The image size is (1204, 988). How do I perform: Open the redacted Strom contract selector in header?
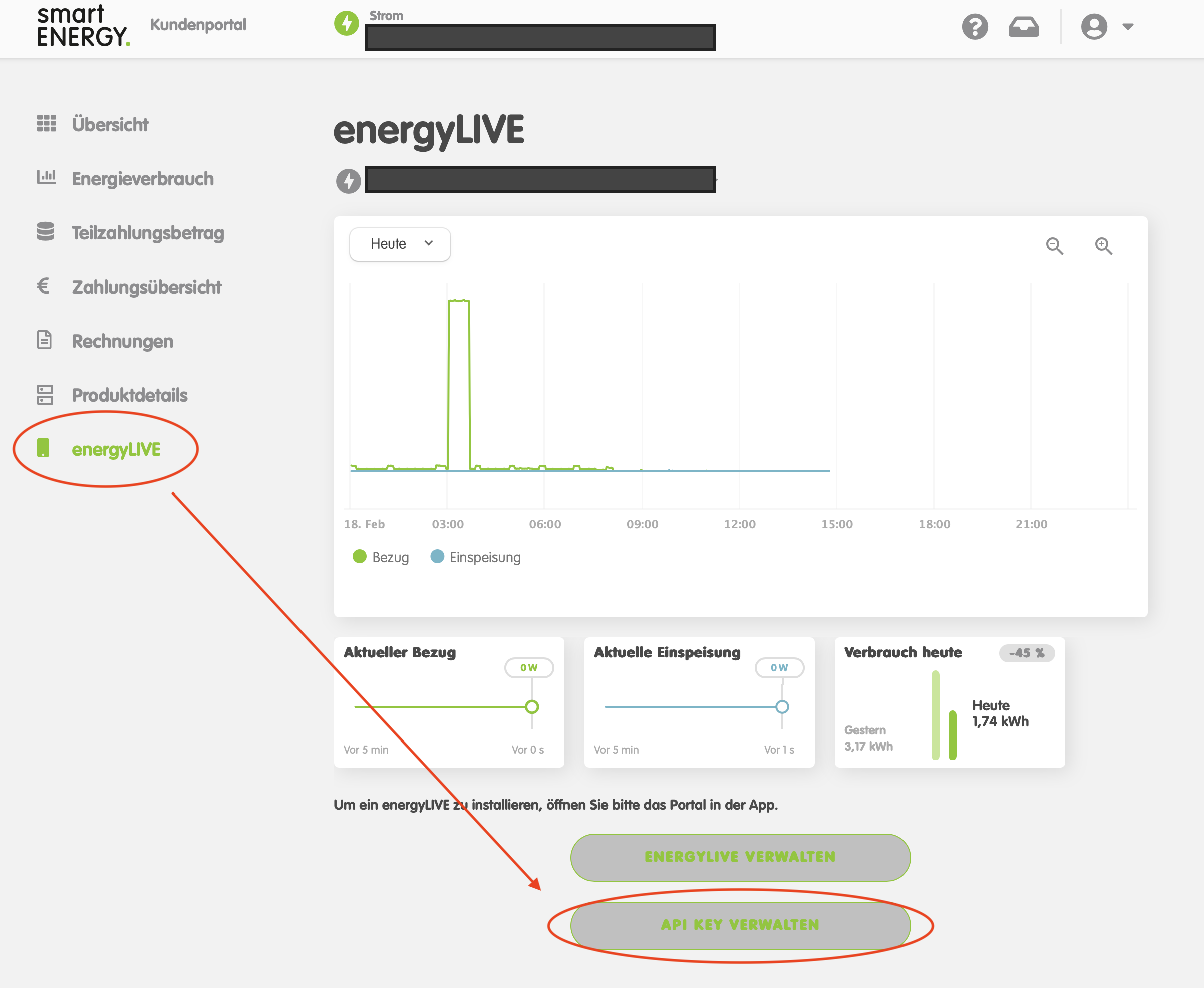coord(540,37)
